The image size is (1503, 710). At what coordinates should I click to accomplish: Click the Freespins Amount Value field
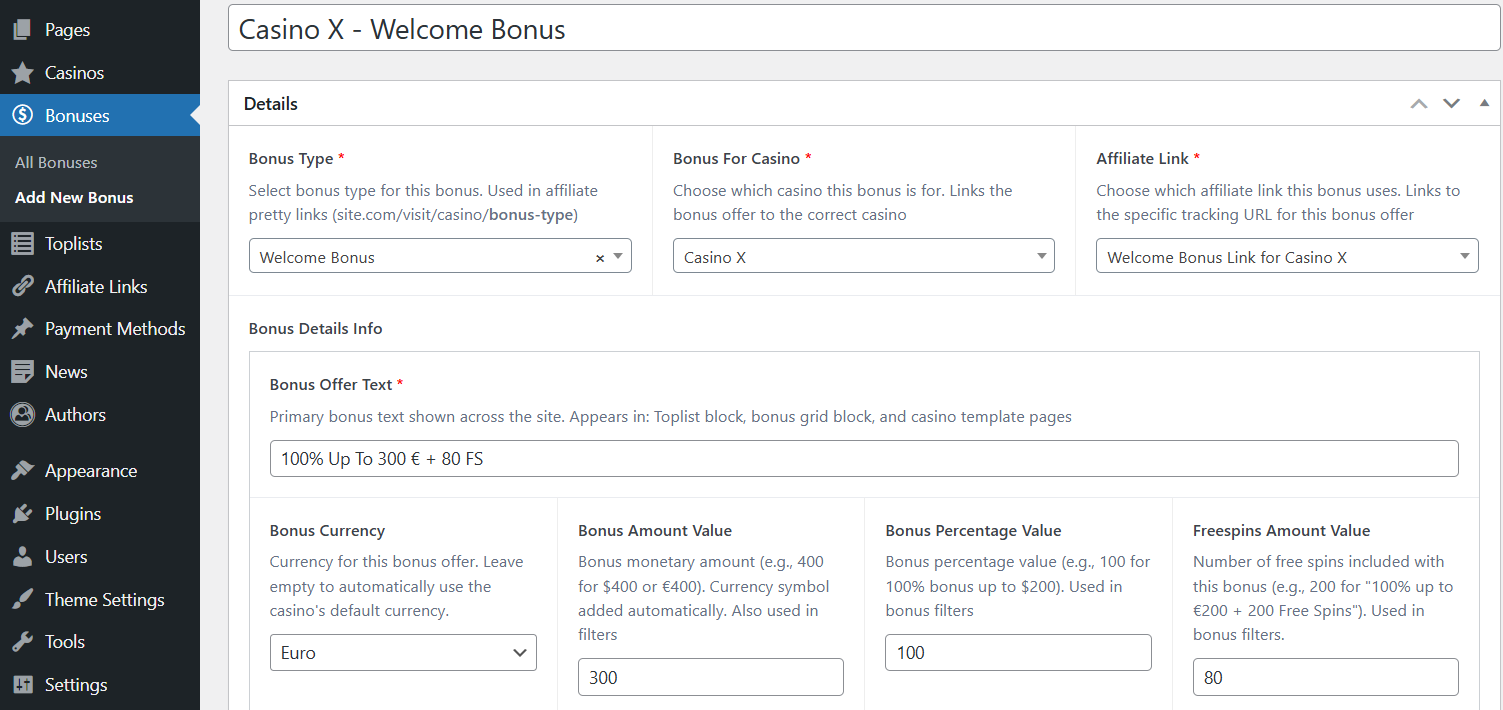point(1325,678)
